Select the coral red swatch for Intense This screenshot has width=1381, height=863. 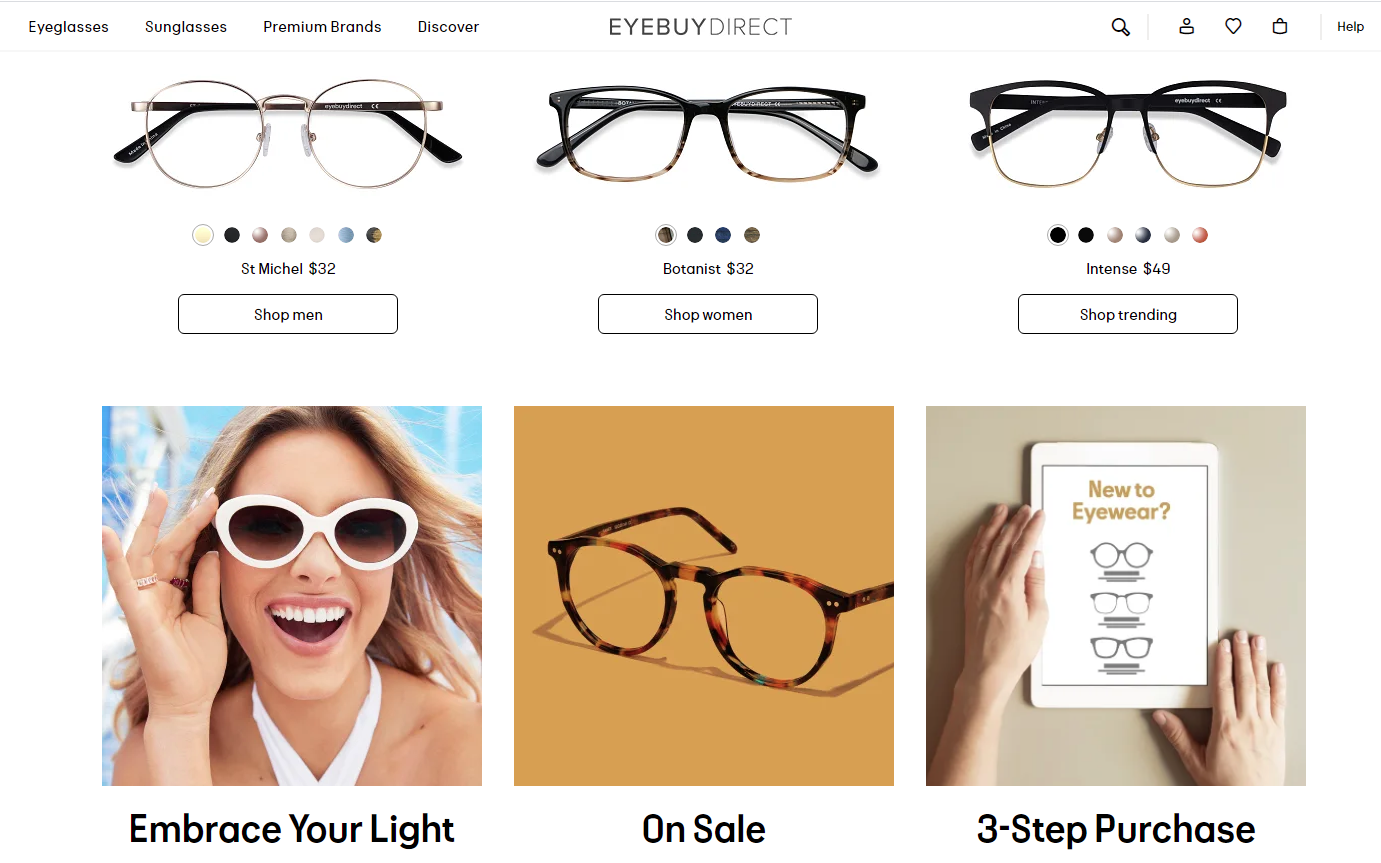(x=1200, y=235)
